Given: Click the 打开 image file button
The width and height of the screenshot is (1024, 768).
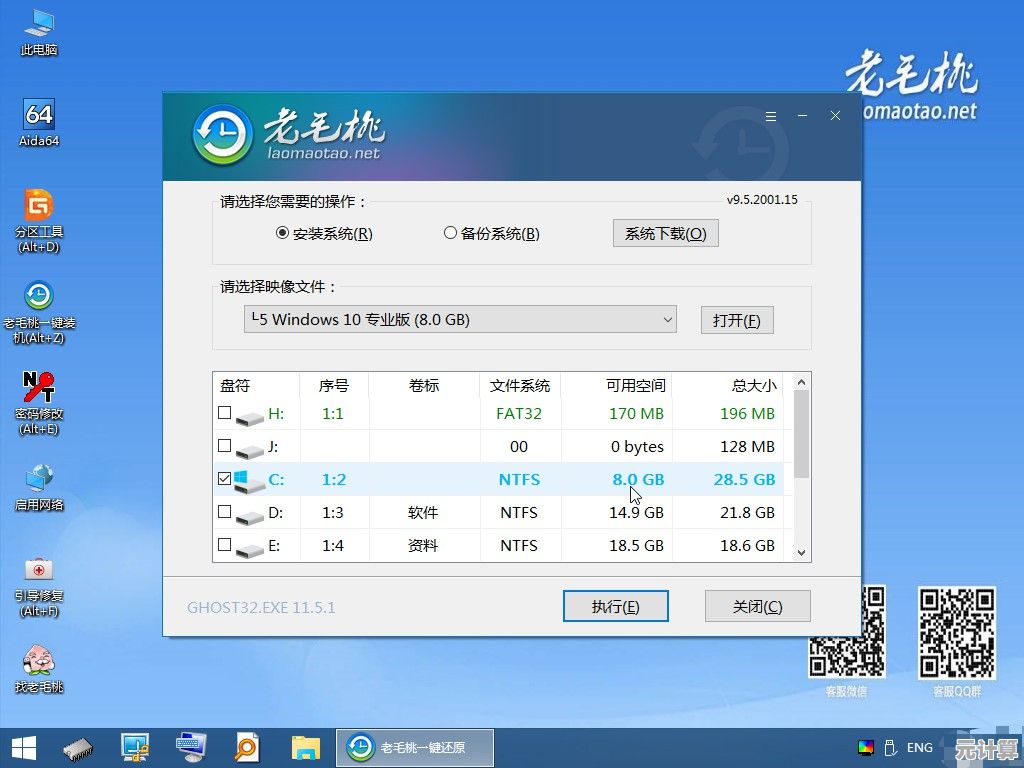Looking at the screenshot, I should click(x=736, y=320).
